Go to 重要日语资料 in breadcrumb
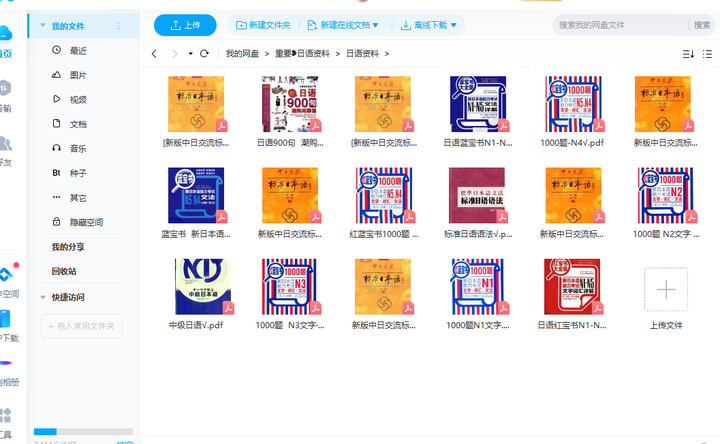The width and height of the screenshot is (720, 444). [x=302, y=54]
